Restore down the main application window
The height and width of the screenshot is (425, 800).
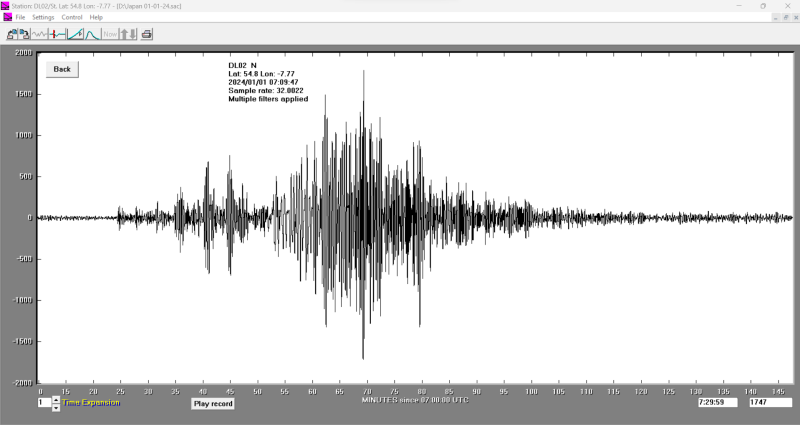pyautogui.click(x=763, y=6)
